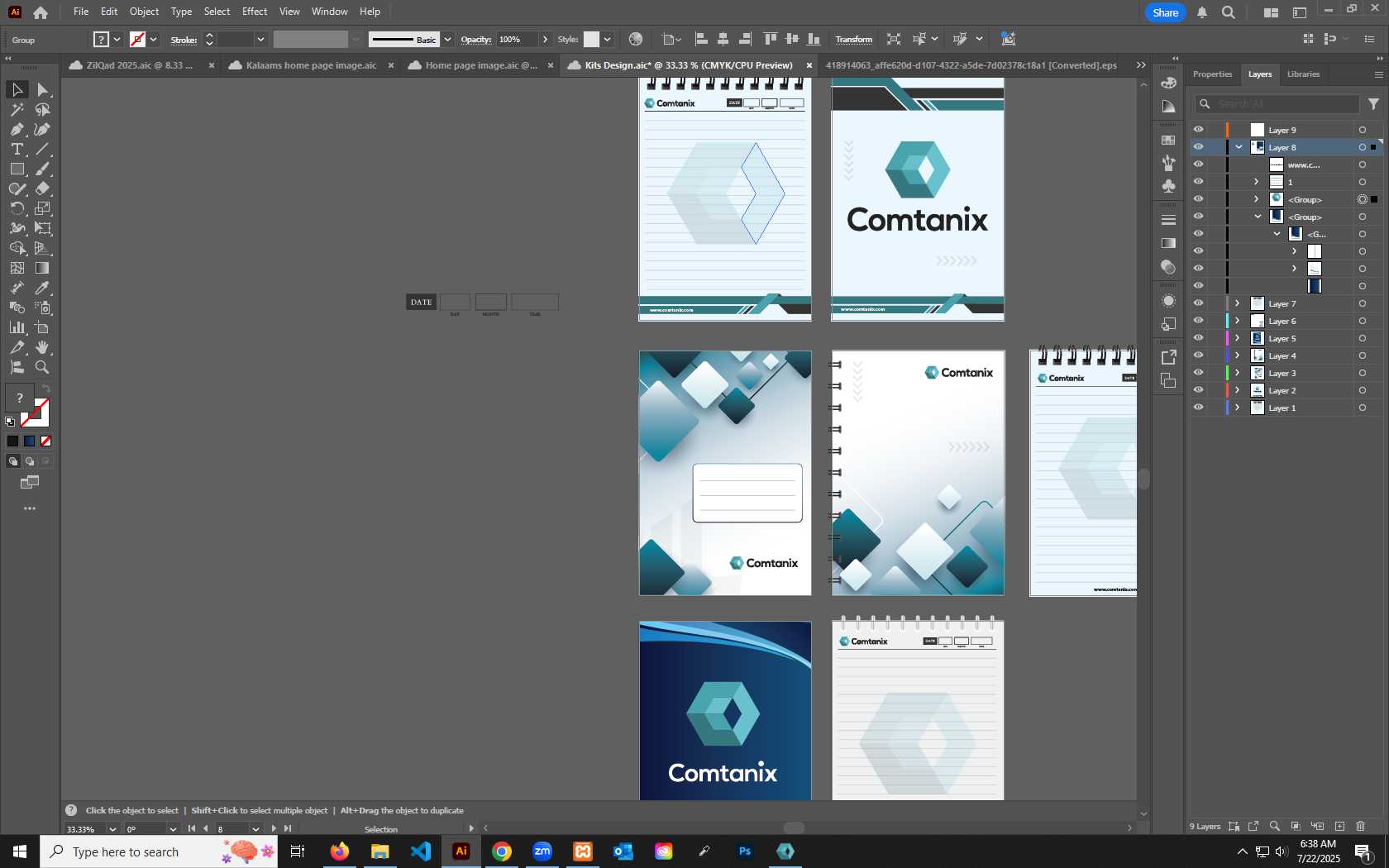This screenshot has width=1389, height=868.
Task: Hide Layer 9 with its eye icon
Action: 1198,130
